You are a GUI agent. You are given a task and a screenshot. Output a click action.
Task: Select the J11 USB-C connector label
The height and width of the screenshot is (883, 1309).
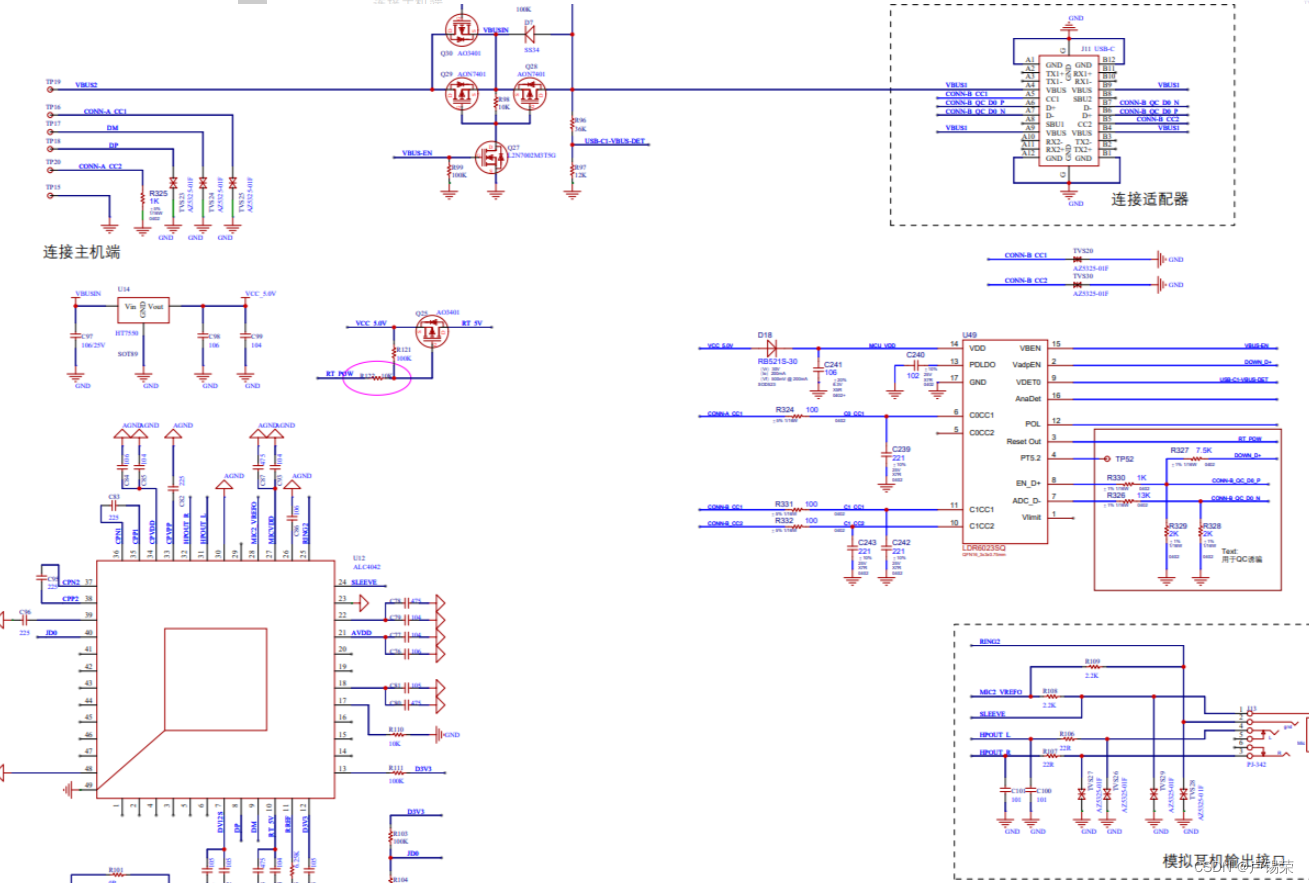tap(1098, 47)
